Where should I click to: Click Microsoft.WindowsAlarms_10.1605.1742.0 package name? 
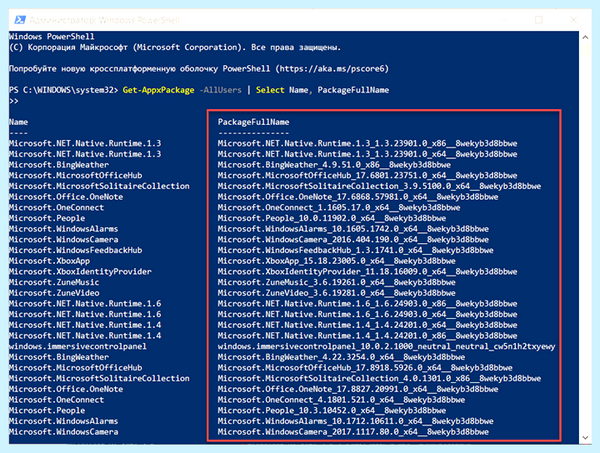tap(353, 229)
